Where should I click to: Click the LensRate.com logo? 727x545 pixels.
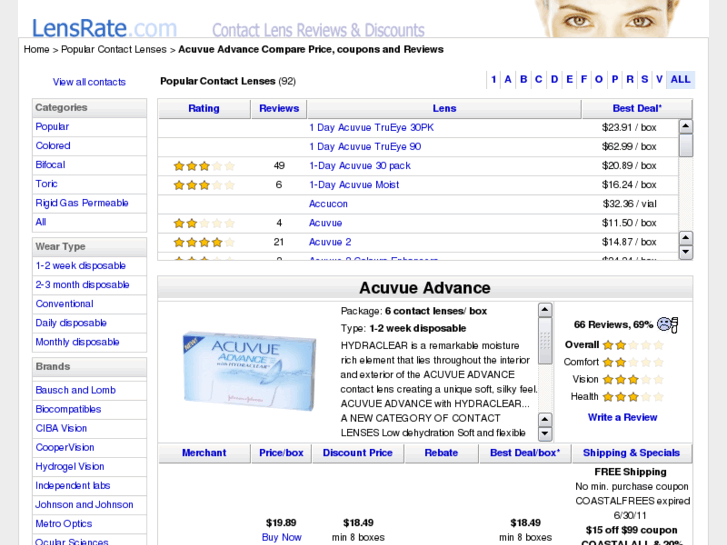pyautogui.click(x=104, y=28)
